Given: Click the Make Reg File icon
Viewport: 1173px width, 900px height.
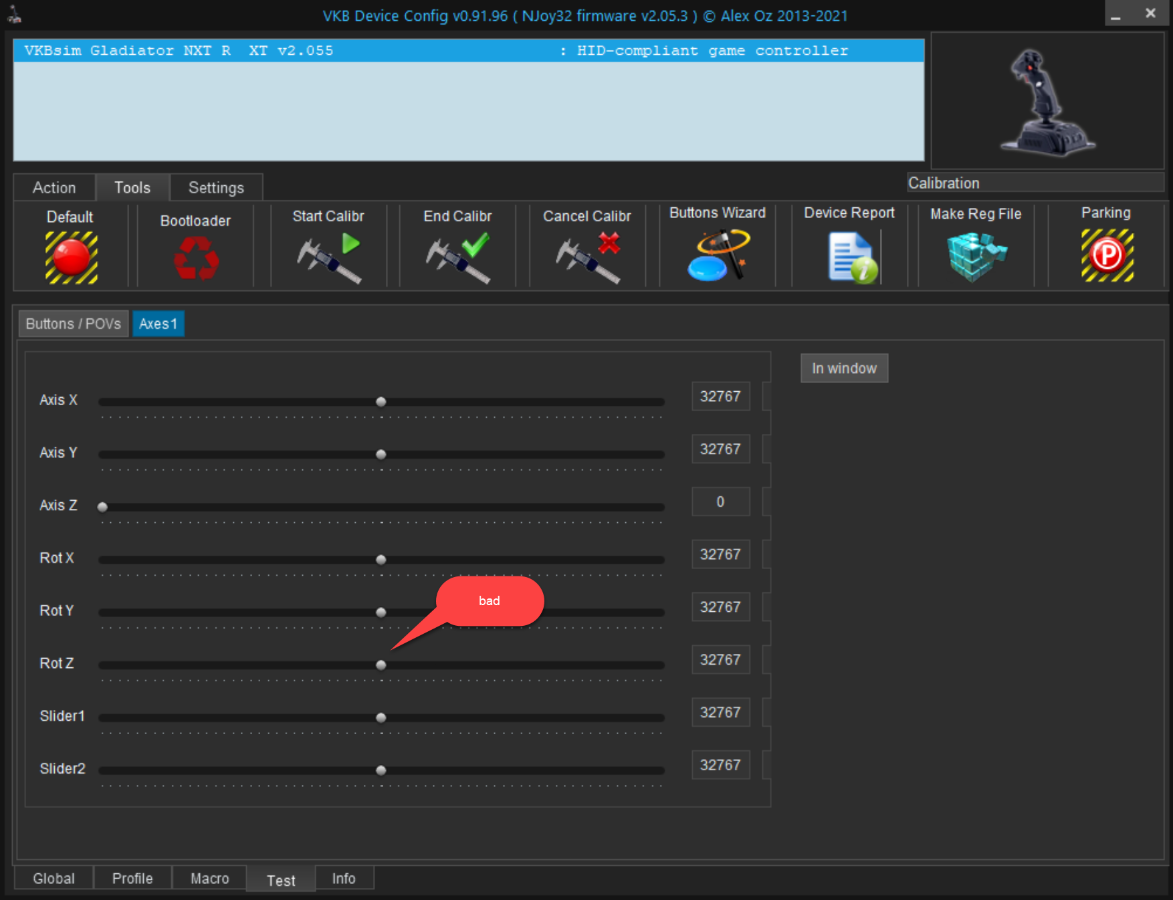Looking at the screenshot, I should pos(976,257).
